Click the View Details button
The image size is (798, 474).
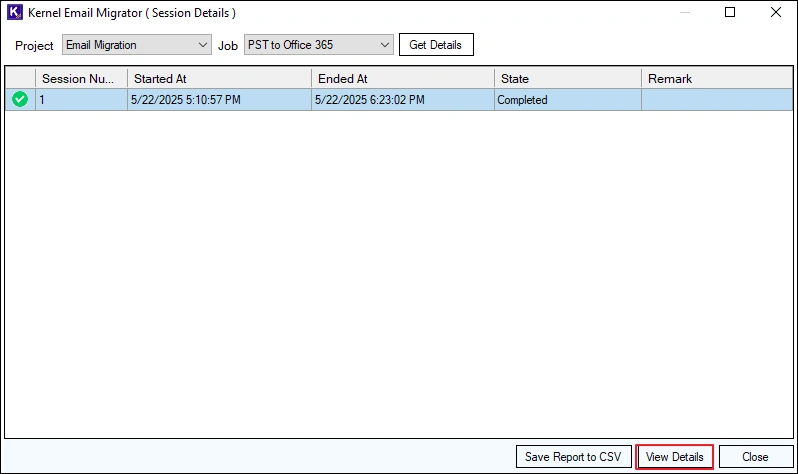[x=674, y=457]
